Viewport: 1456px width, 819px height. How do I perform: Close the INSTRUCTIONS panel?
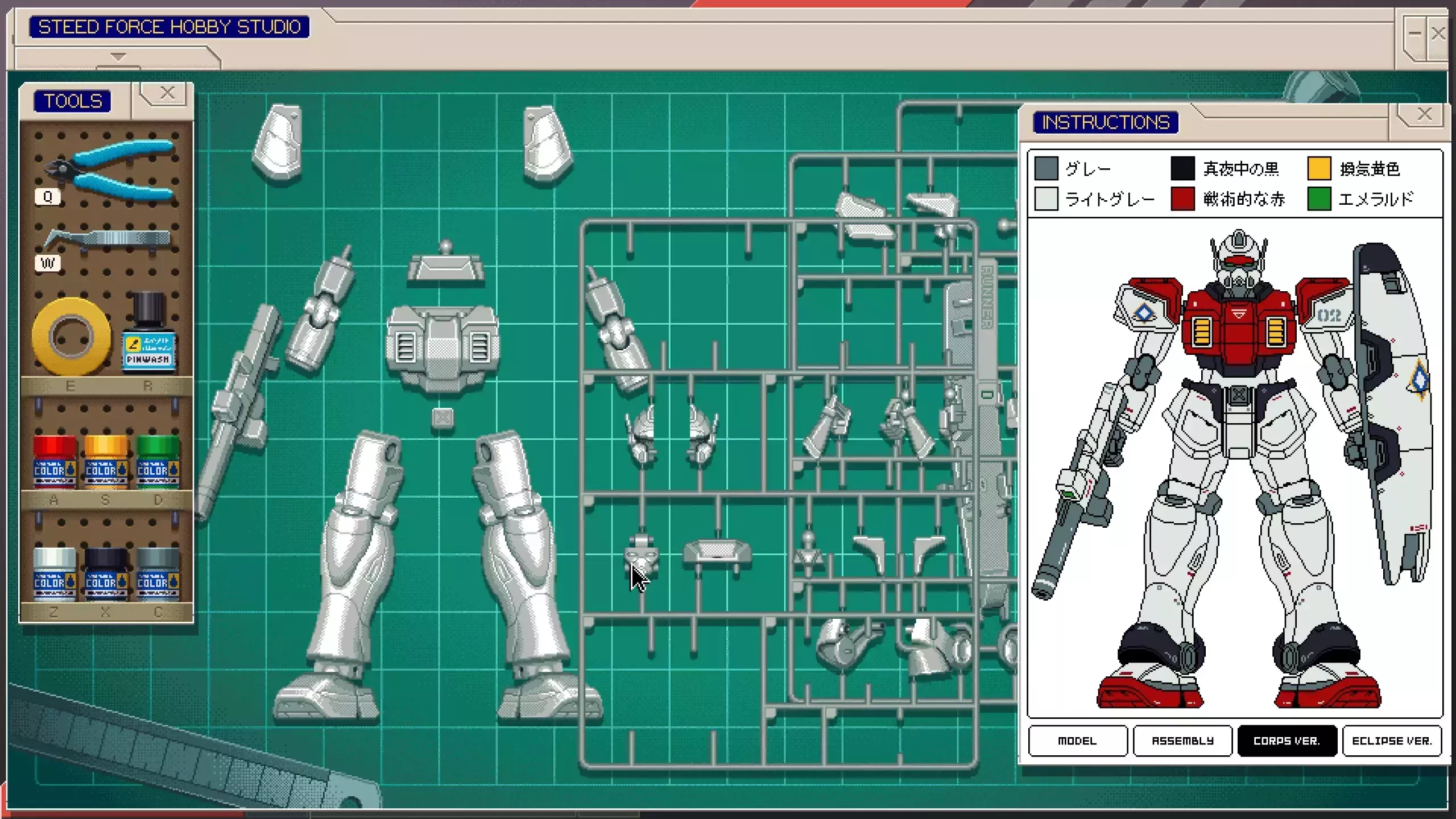tap(1425, 114)
